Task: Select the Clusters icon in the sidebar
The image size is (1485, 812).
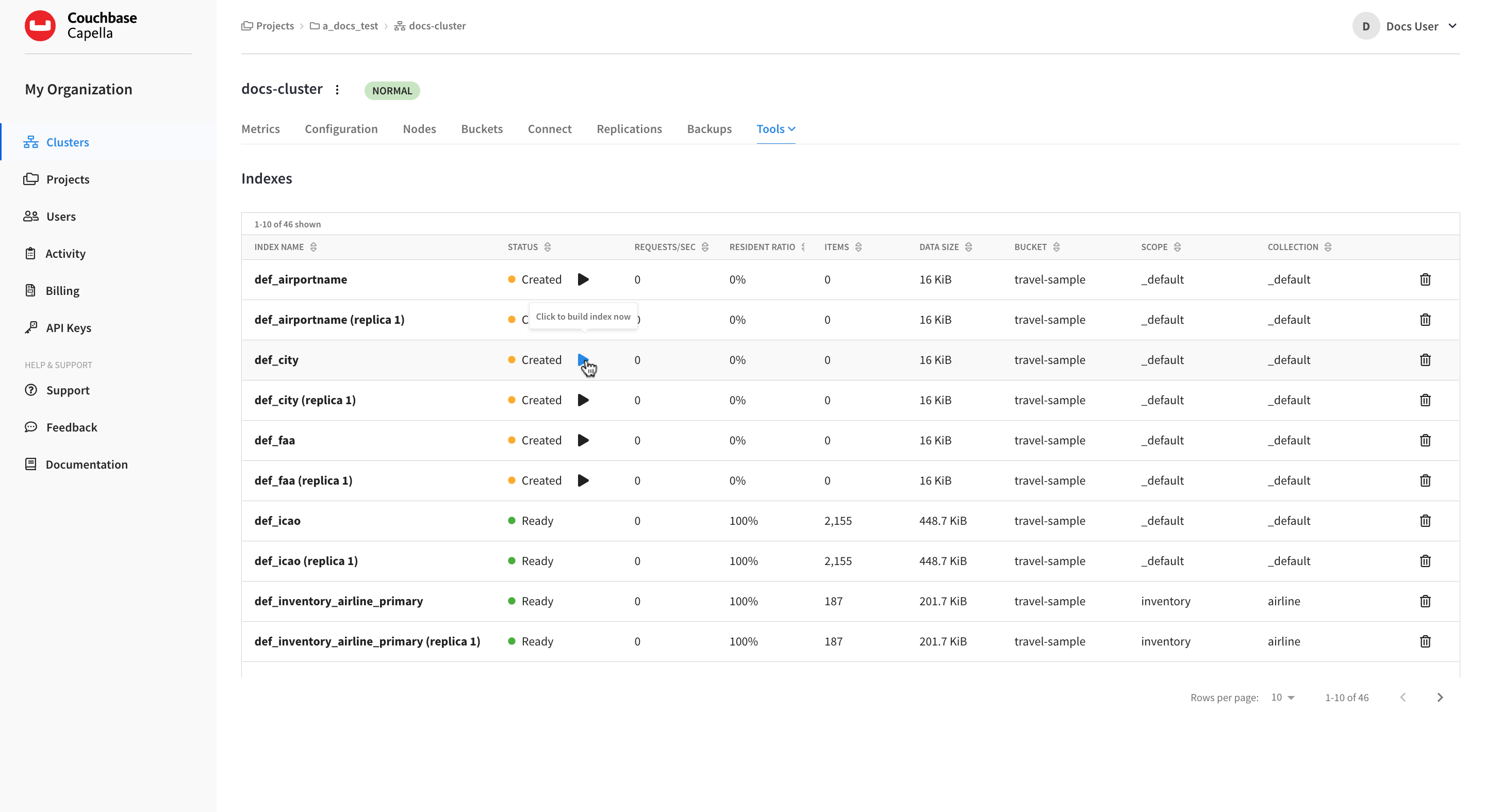Action: [30, 142]
